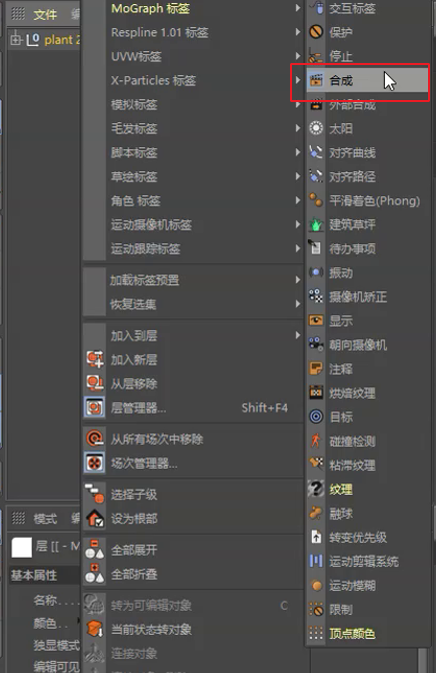Viewport: 436px width, 673px height.
Task: Open the 草绘标签 menu entry
Action: tap(193, 176)
